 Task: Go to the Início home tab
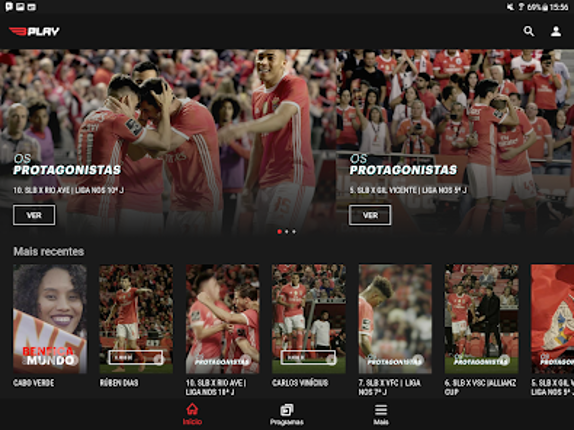pos(192,414)
